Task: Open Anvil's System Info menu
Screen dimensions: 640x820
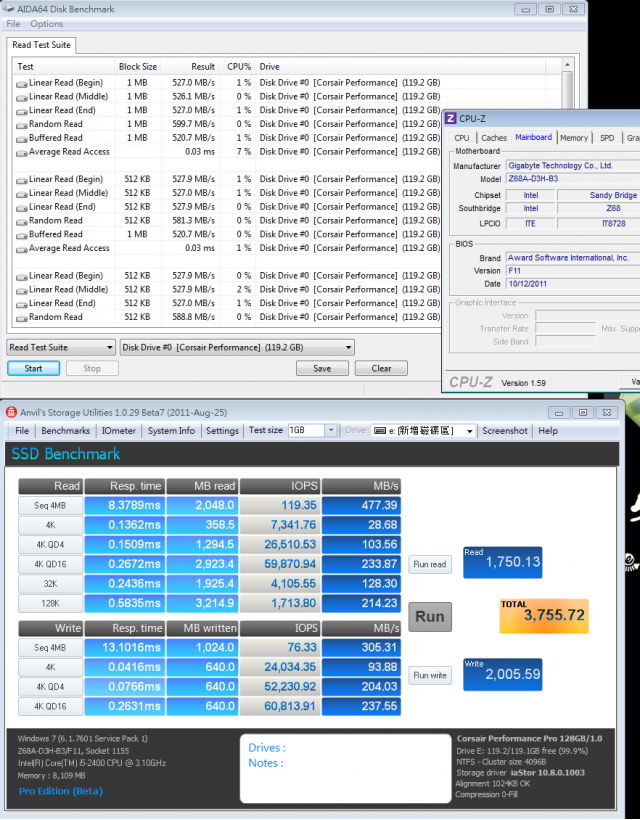Action: pos(171,431)
